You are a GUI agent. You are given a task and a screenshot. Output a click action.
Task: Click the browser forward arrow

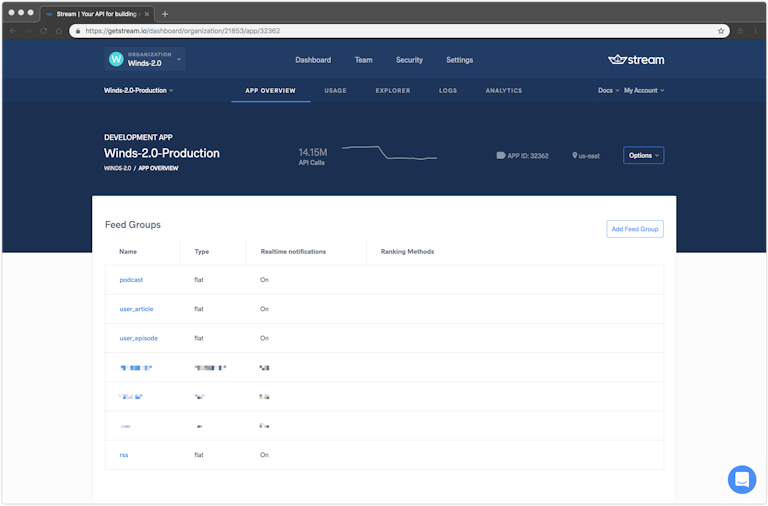(x=28, y=31)
